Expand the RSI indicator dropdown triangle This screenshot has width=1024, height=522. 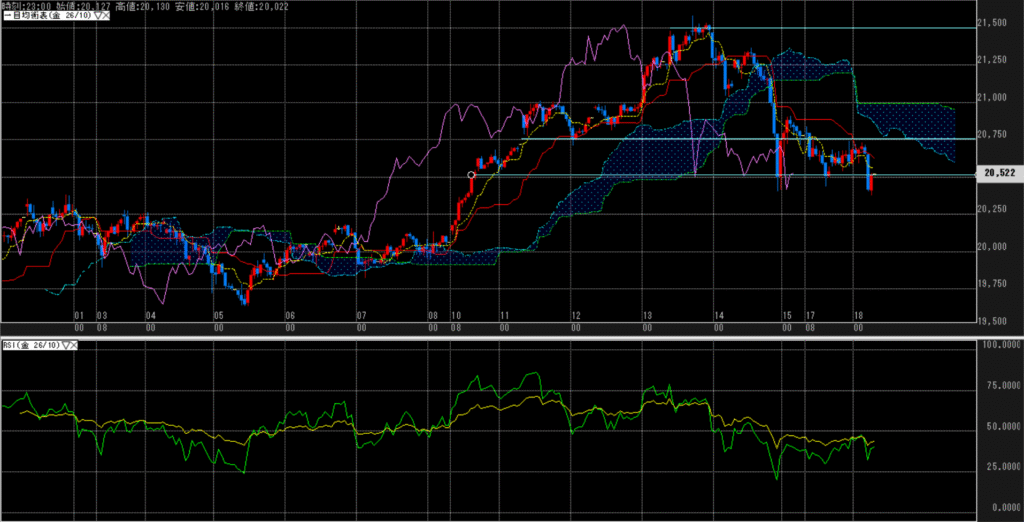(x=66, y=345)
